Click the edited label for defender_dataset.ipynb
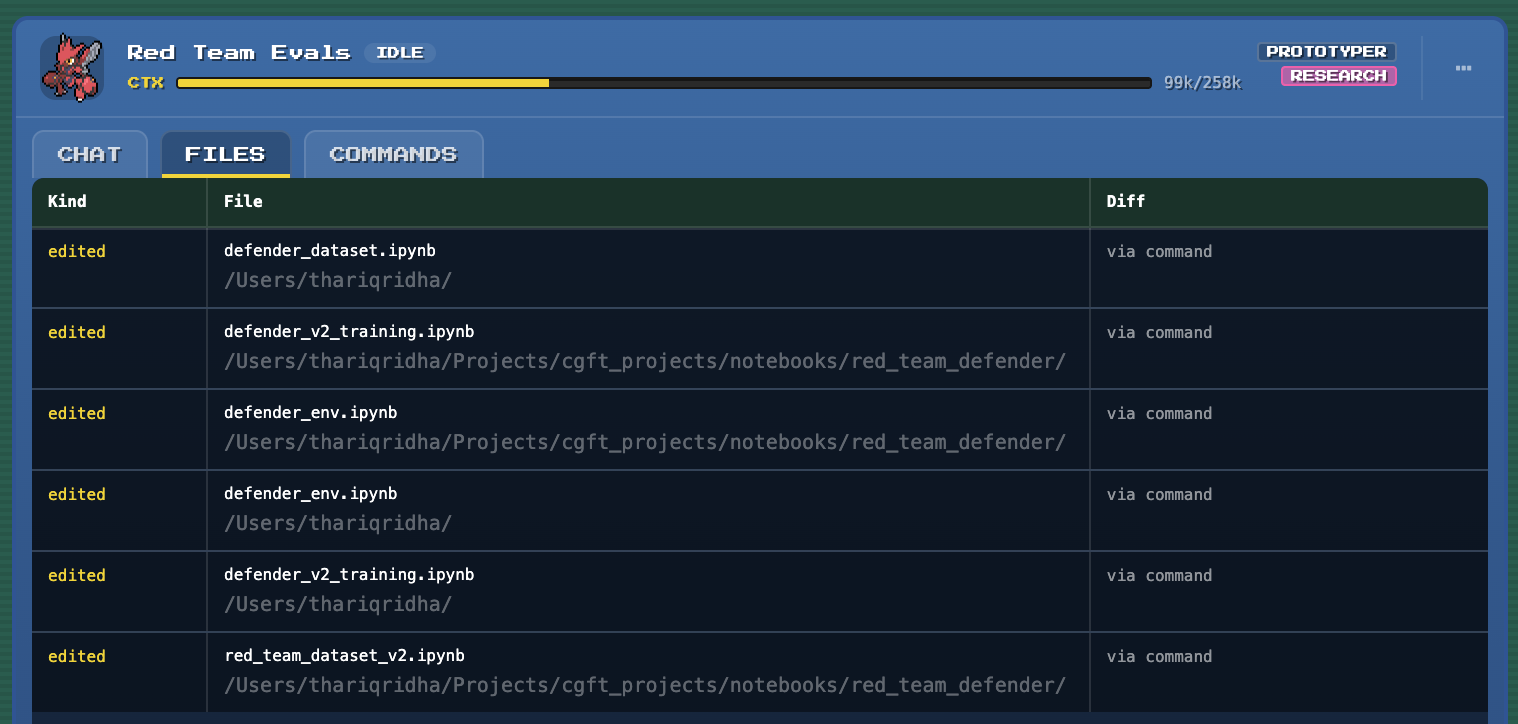 coord(77,251)
